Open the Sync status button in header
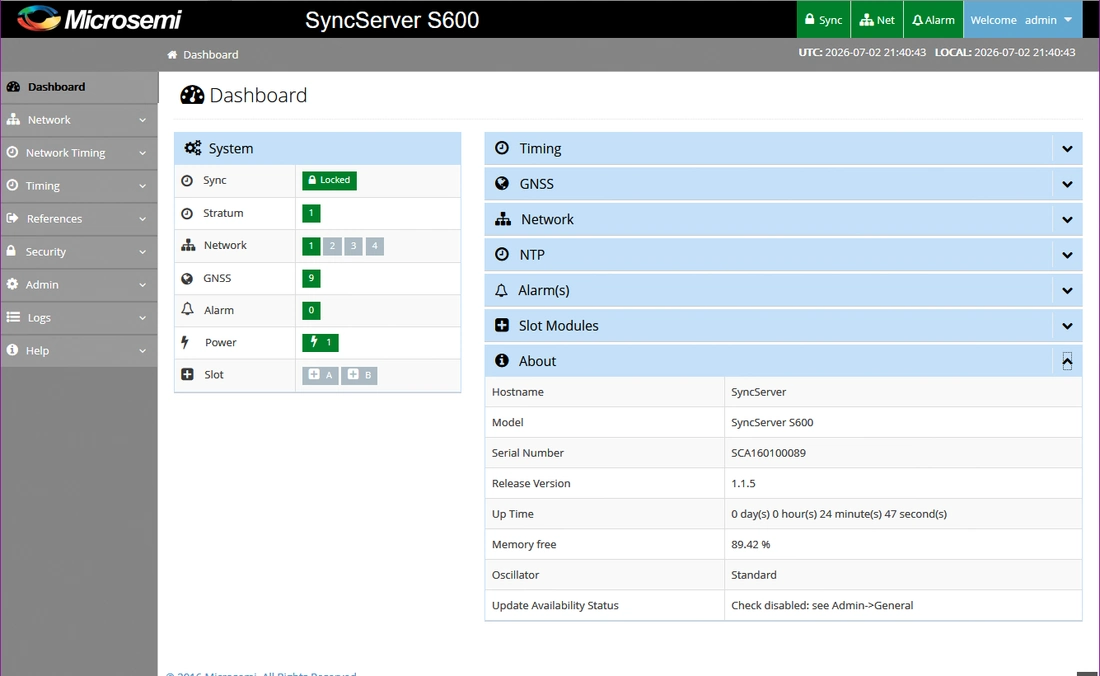 [x=824, y=20]
